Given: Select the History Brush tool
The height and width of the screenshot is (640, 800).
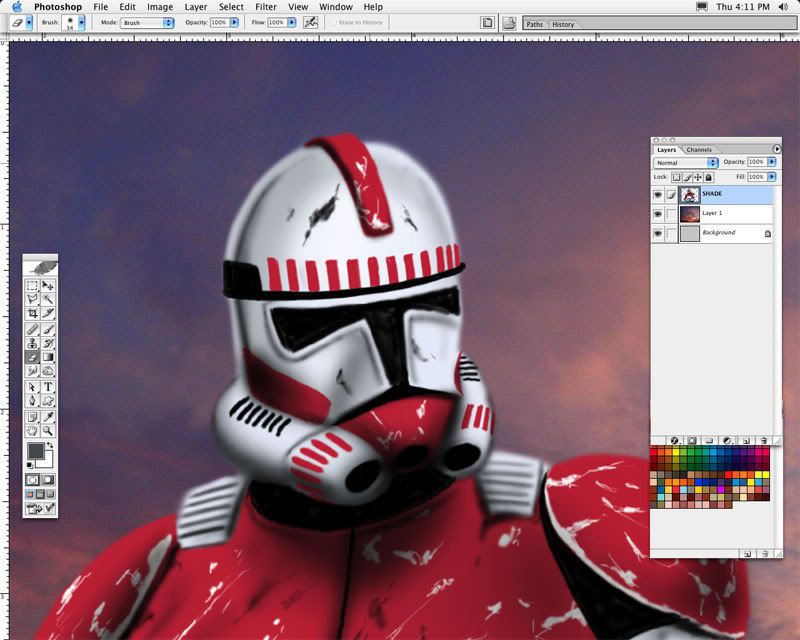Looking at the screenshot, I should click(48, 343).
